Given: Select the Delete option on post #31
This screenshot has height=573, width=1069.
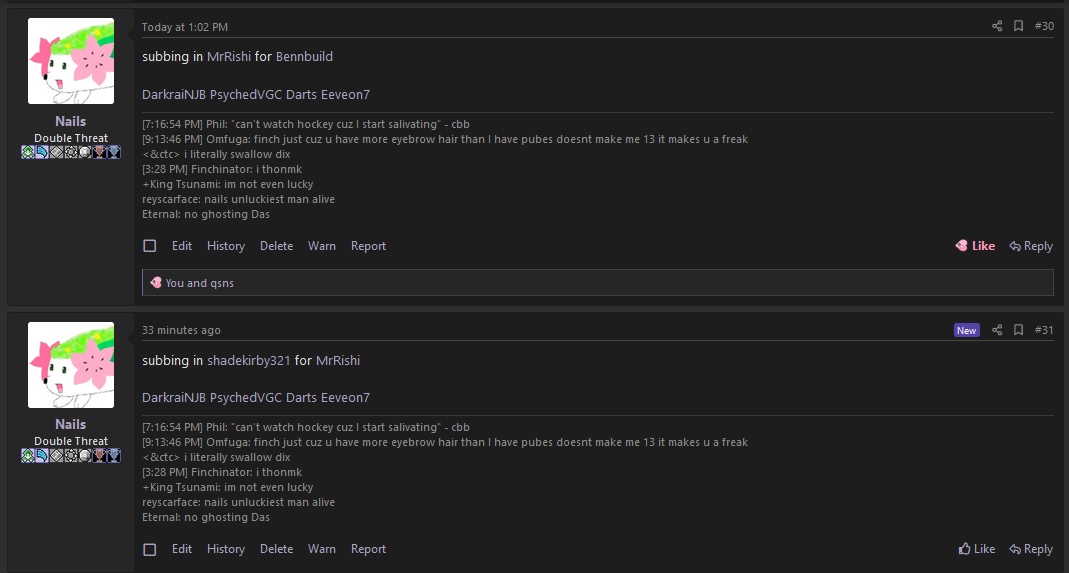Looking at the screenshot, I should [276, 548].
